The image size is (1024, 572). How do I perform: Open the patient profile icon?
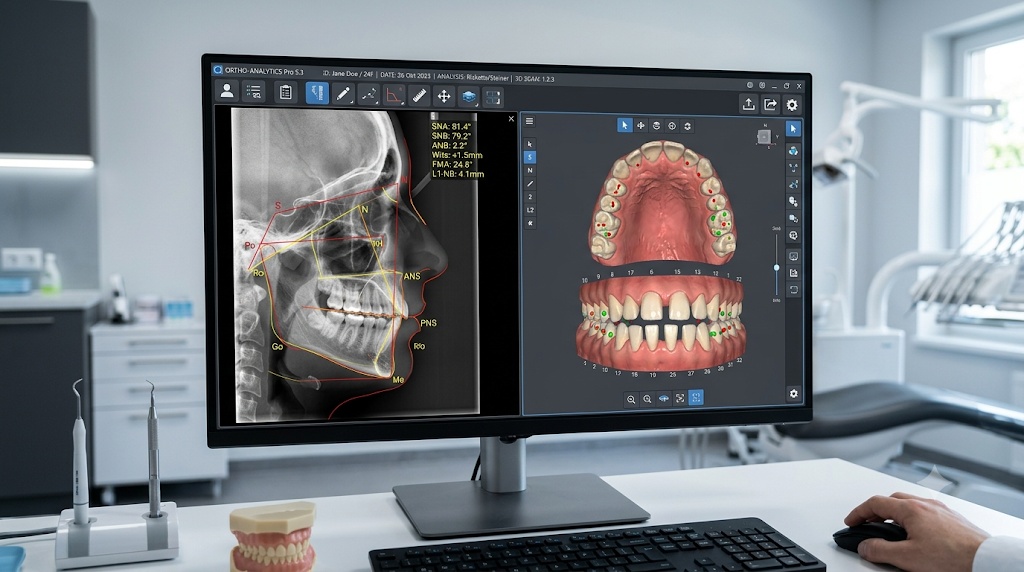pos(227,91)
